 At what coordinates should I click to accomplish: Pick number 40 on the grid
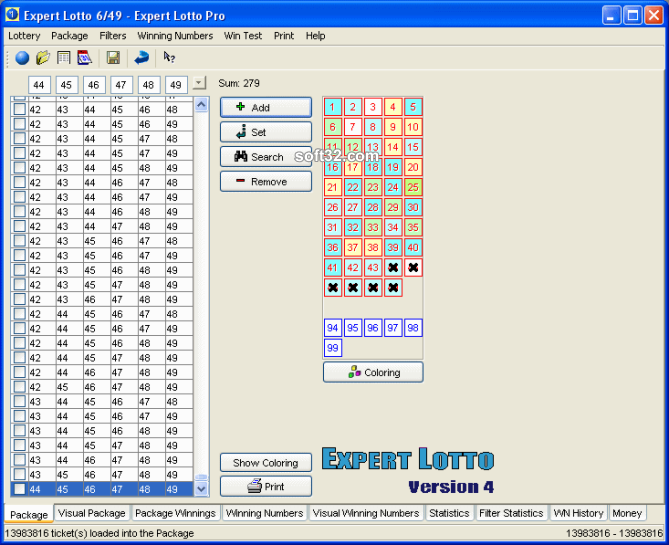coord(413,247)
